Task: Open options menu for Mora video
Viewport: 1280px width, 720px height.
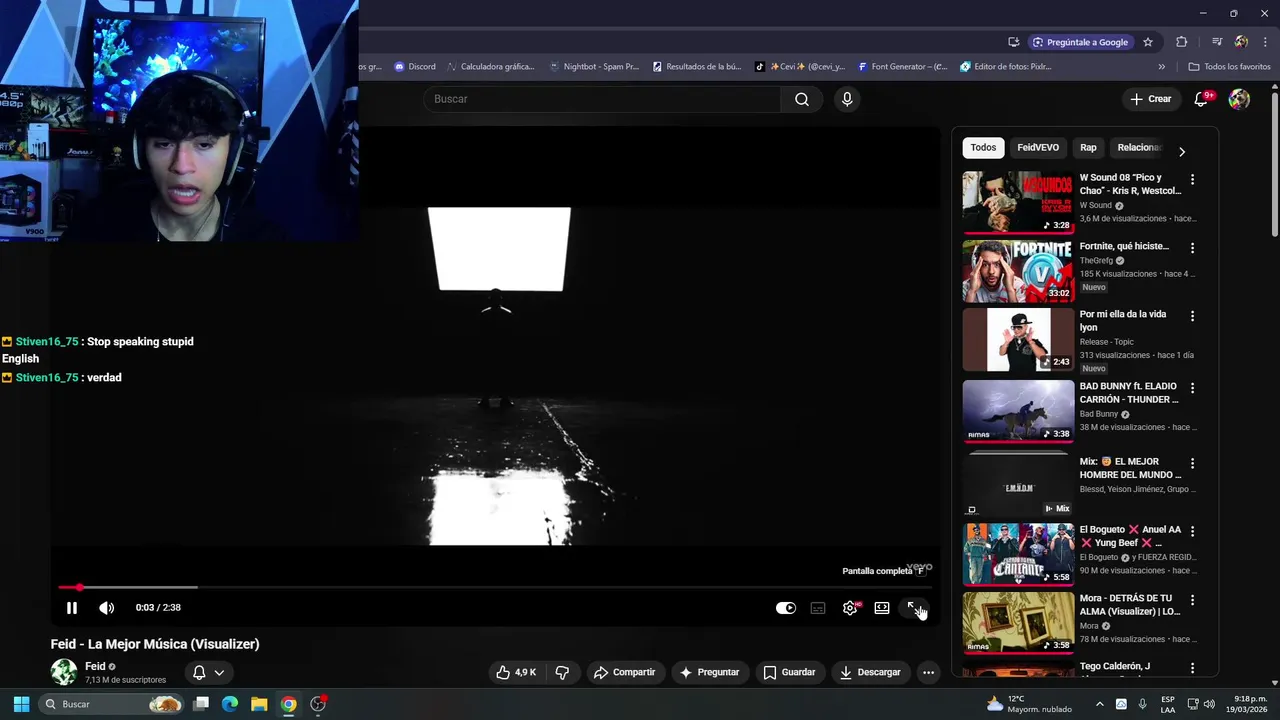Action: click(x=1192, y=599)
